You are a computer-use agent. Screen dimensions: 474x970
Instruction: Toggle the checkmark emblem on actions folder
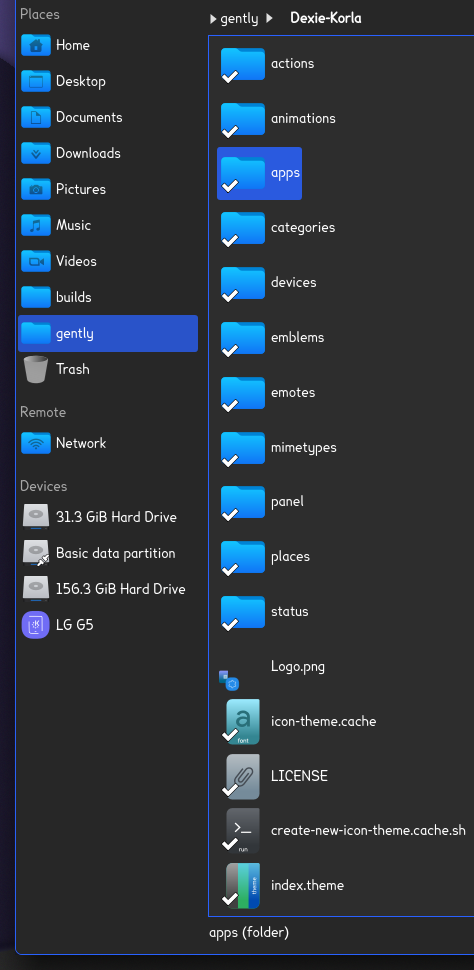230,77
